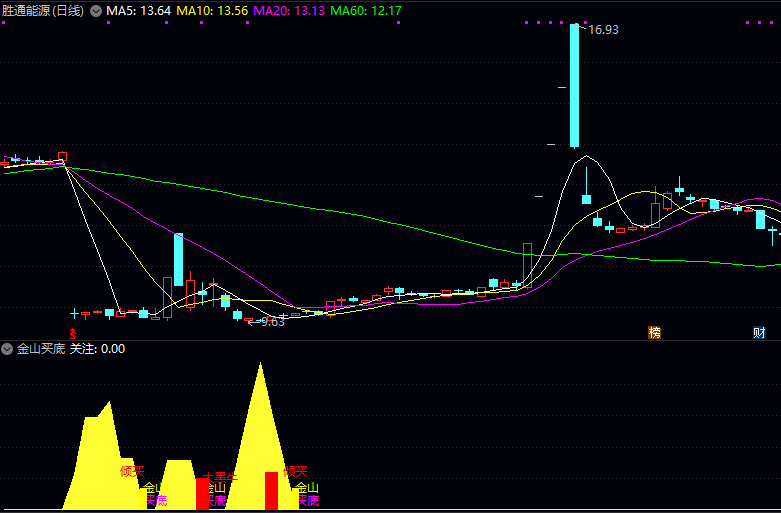781x513 pixels.
Task: Click the MA20: 13.13 indicator label
Action: [289, 11]
